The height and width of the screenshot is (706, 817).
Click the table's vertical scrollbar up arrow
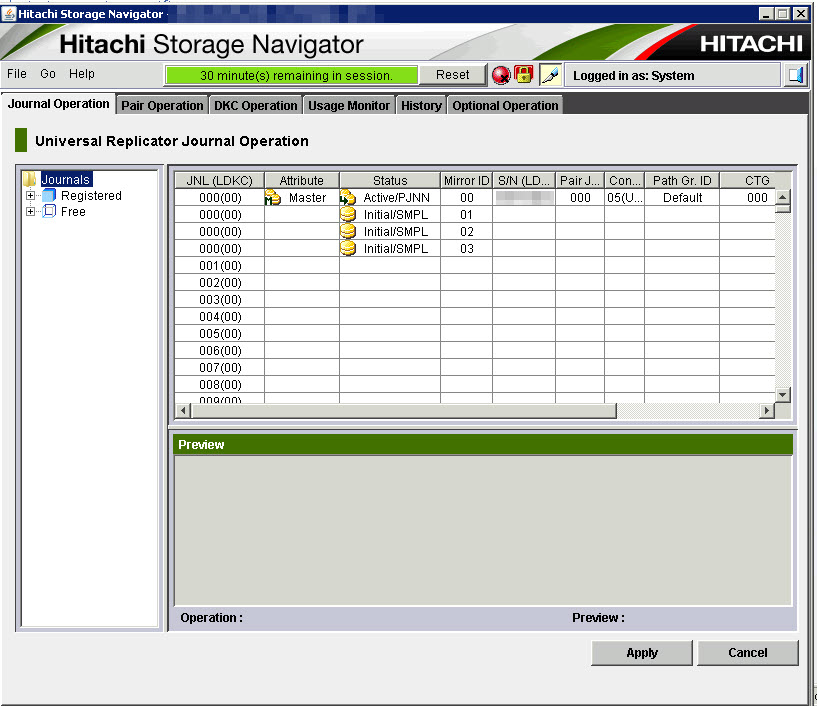tap(783, 197)
